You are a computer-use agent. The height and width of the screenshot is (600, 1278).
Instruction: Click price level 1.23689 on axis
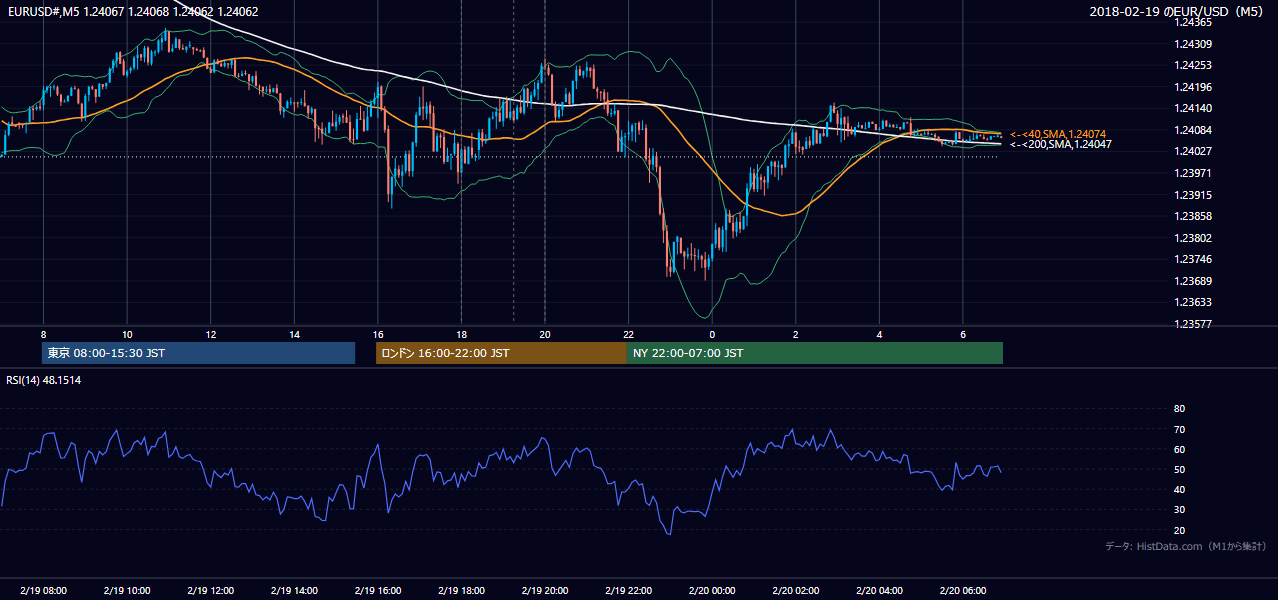pyautogui.click(x=1192, y=281)
